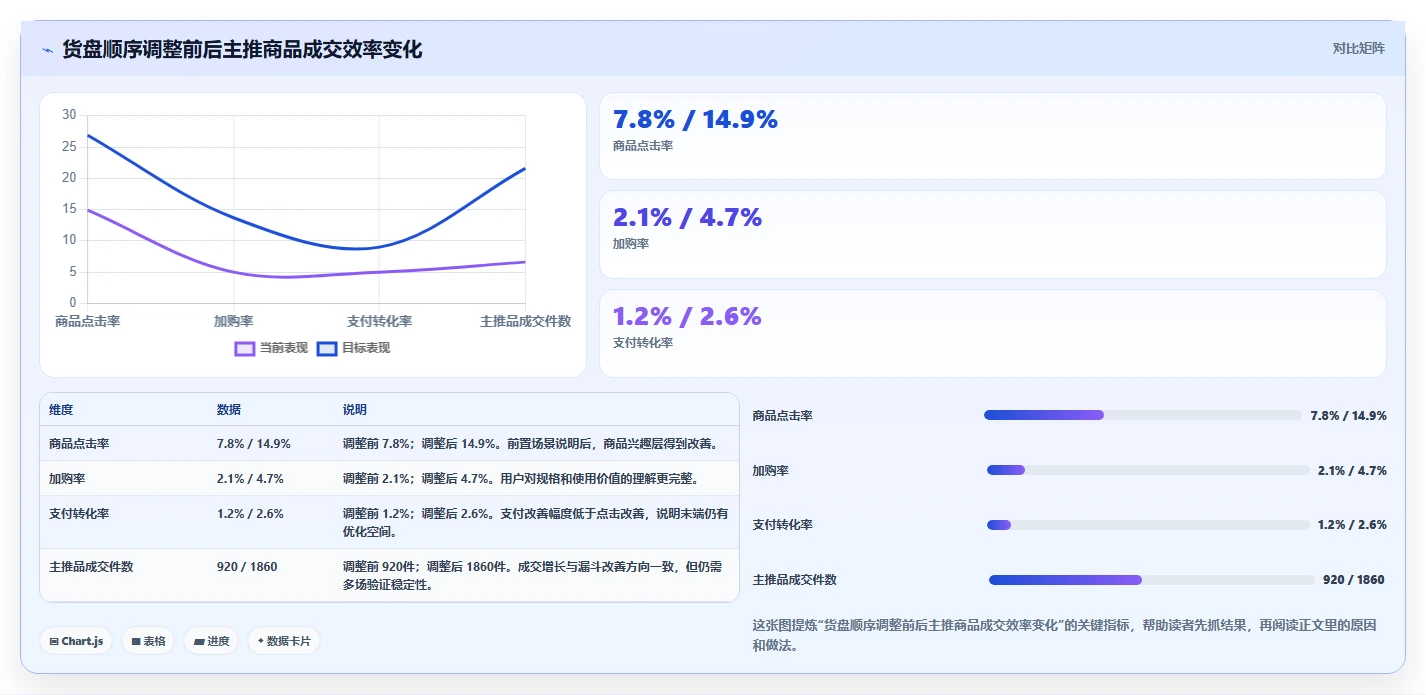
Task: Click the 主推品成交件数 x-axis label on the chart
Action: tap(525, 321)
